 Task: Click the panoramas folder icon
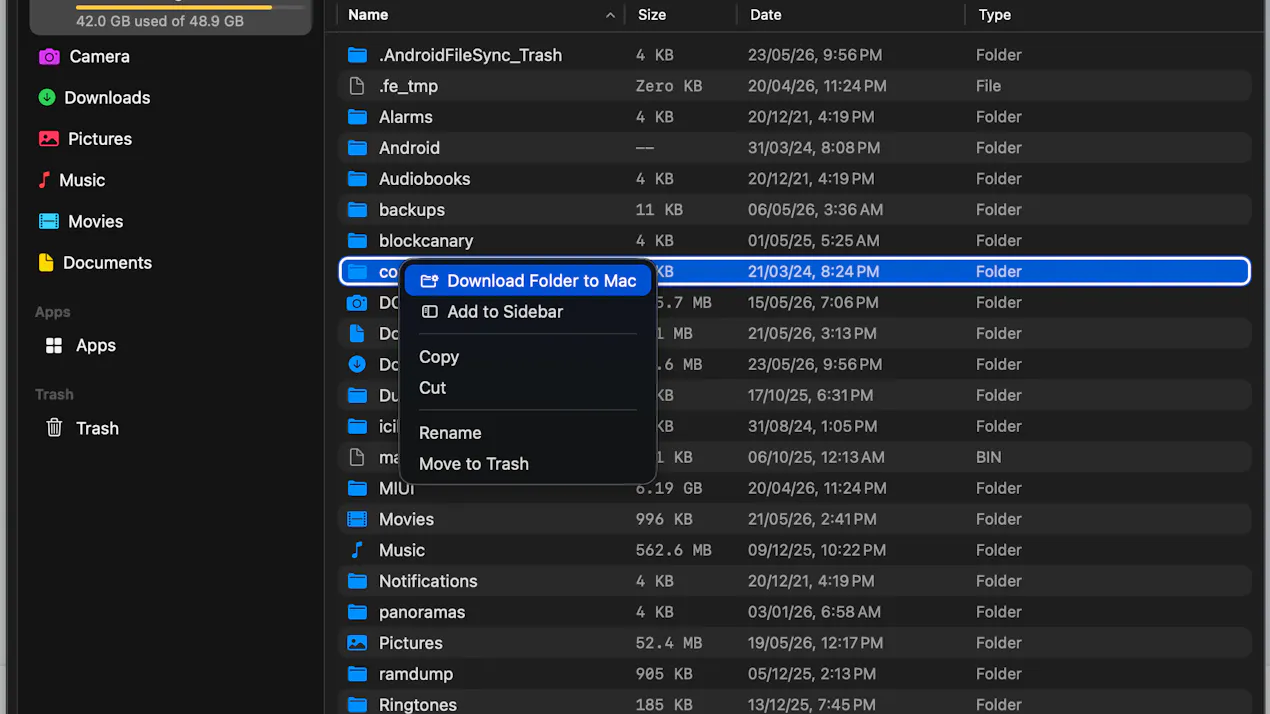click(357, 612)
